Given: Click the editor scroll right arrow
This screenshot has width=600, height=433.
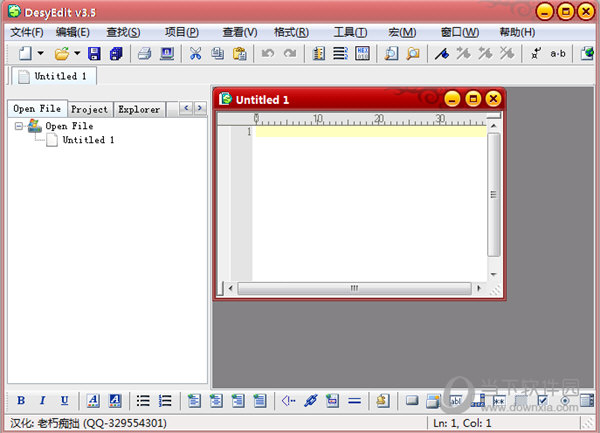Looking at the screenshot, I should [479, 288].
